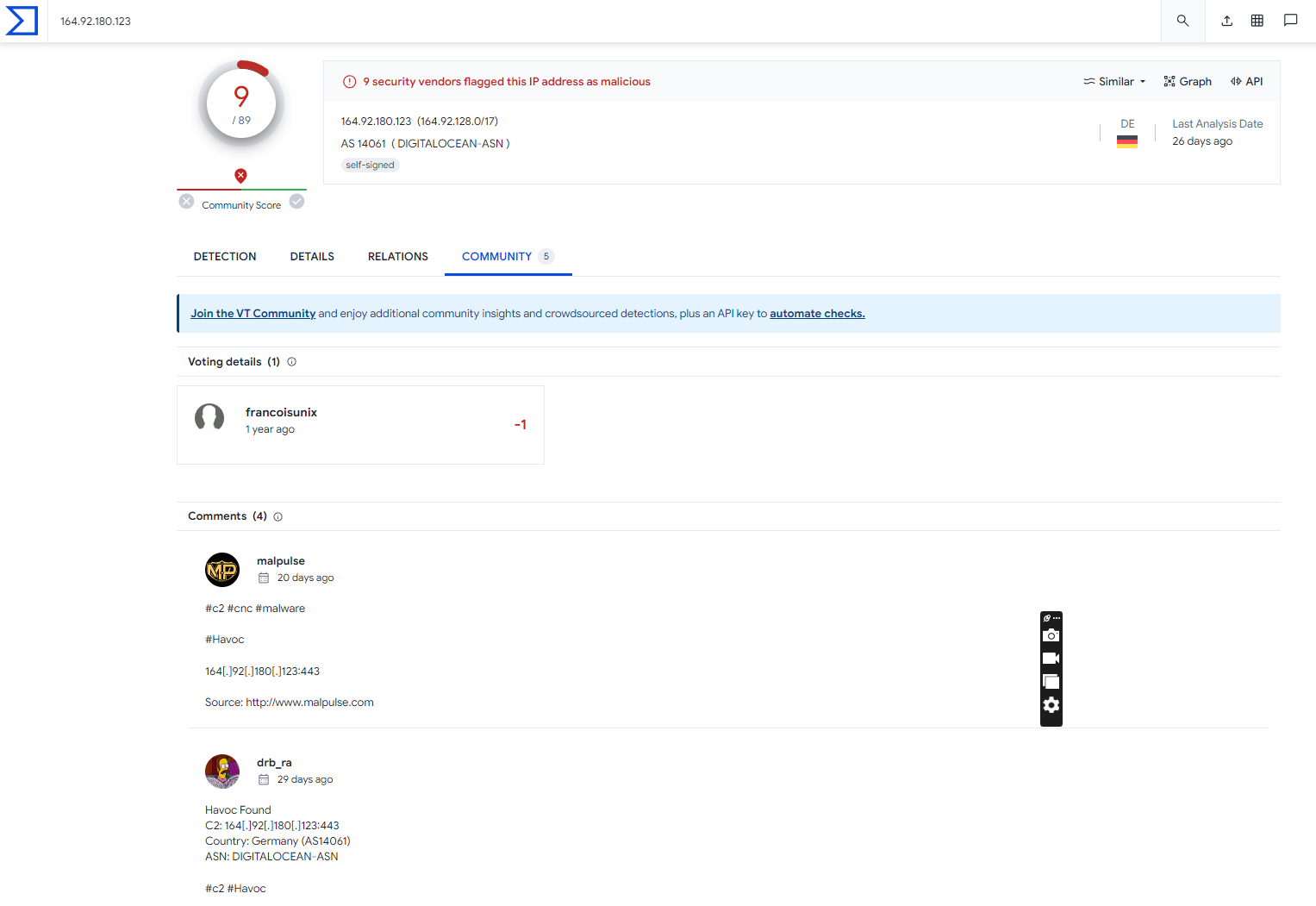Click the Source malpulse.com text
This screenshot has height=906, width=1316.
point(290,703)
